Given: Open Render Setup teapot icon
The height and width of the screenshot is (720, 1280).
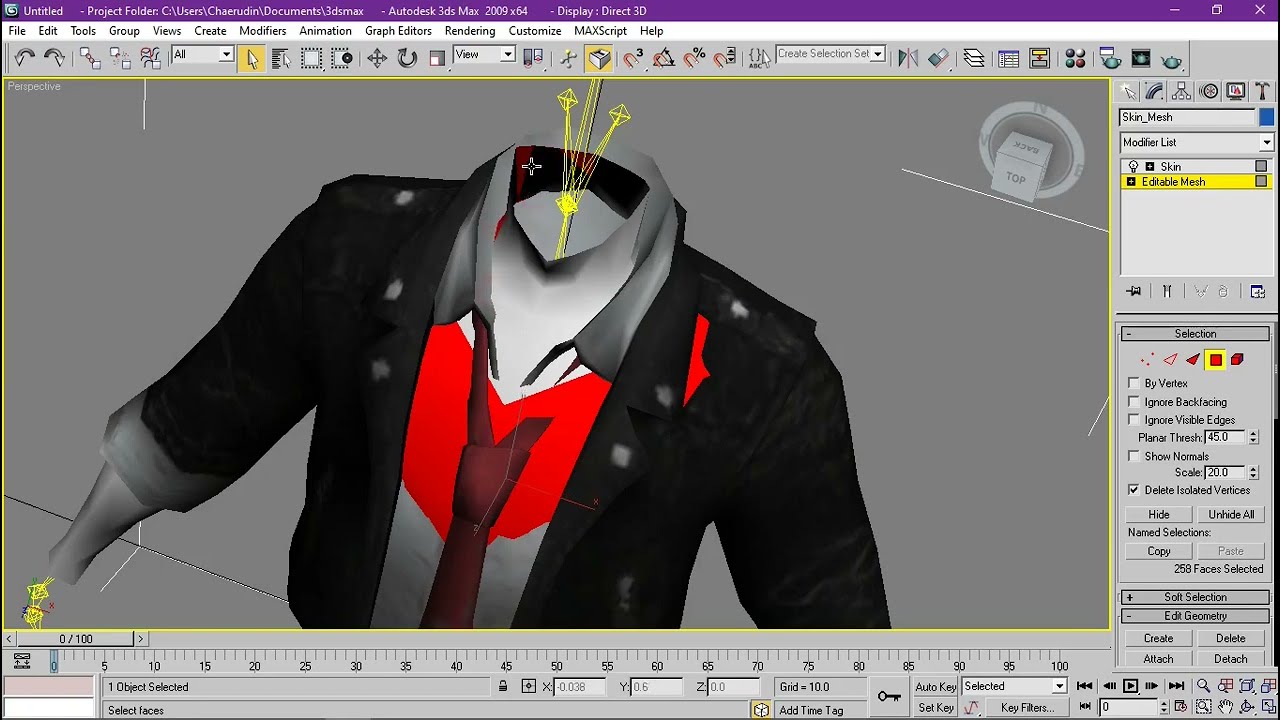Looking at the screenshot, I should point(1110,58).
